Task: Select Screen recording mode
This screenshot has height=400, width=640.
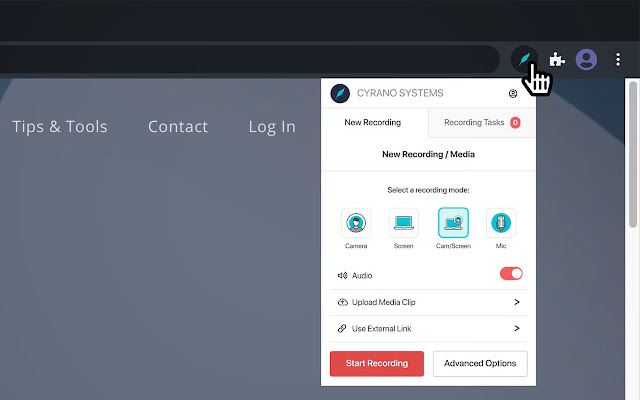Action: (404, 223)
